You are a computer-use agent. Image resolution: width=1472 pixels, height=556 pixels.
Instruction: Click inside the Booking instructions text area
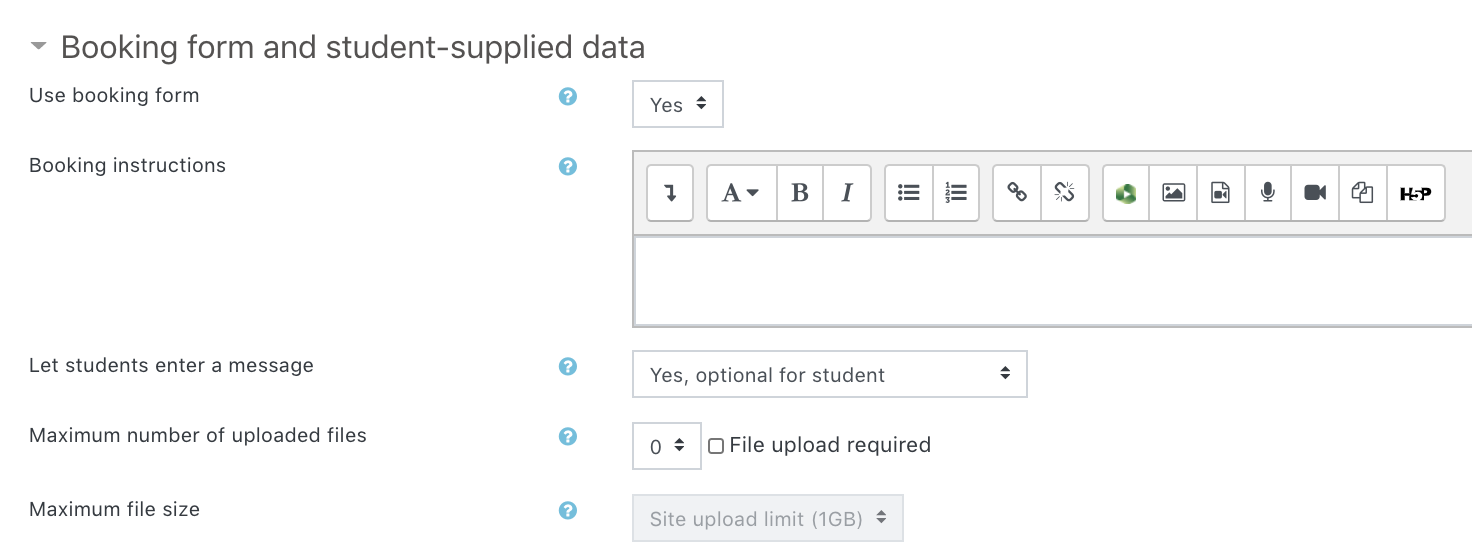1050,280
